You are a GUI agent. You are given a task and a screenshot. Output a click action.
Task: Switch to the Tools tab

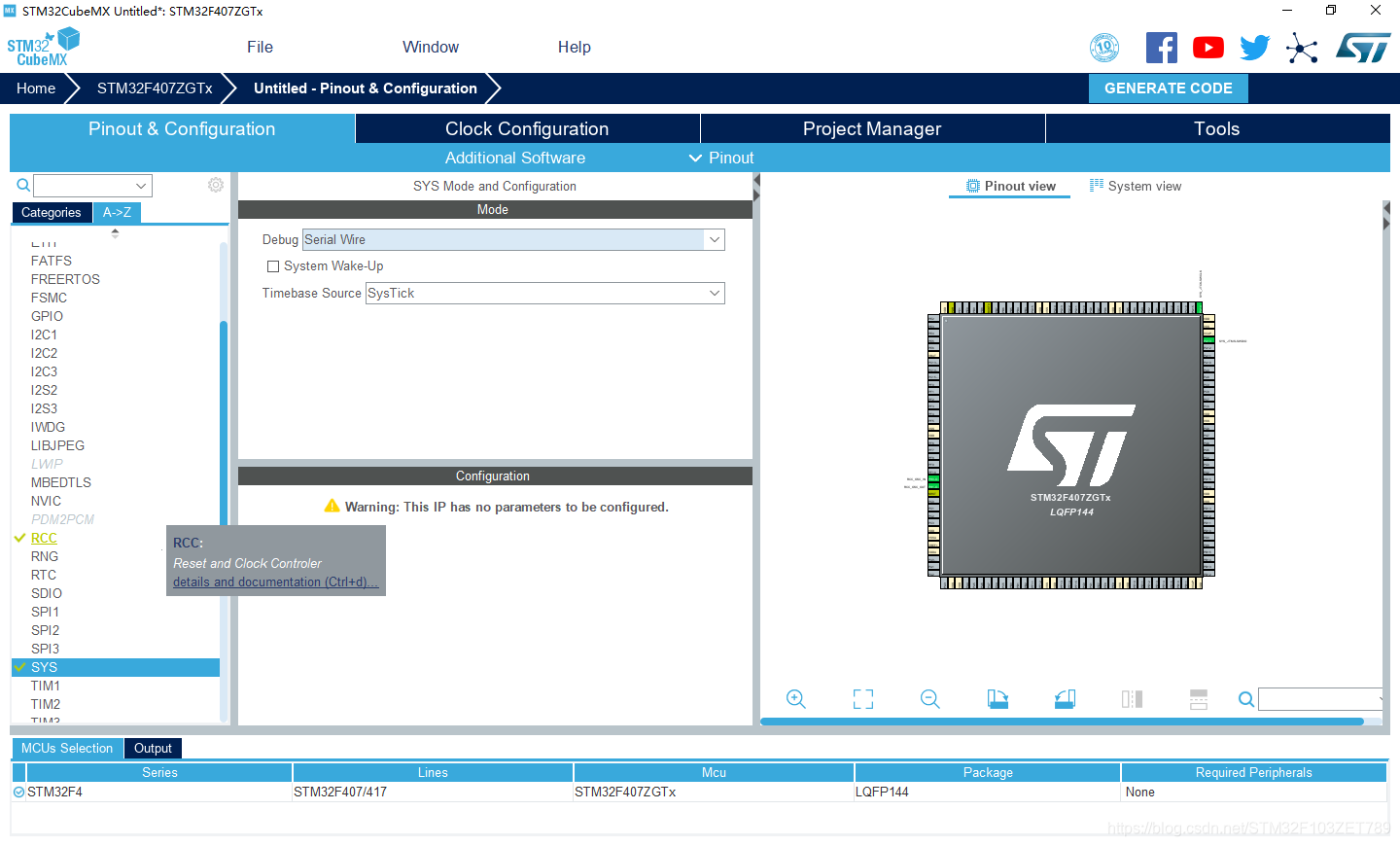point(1217,128)
